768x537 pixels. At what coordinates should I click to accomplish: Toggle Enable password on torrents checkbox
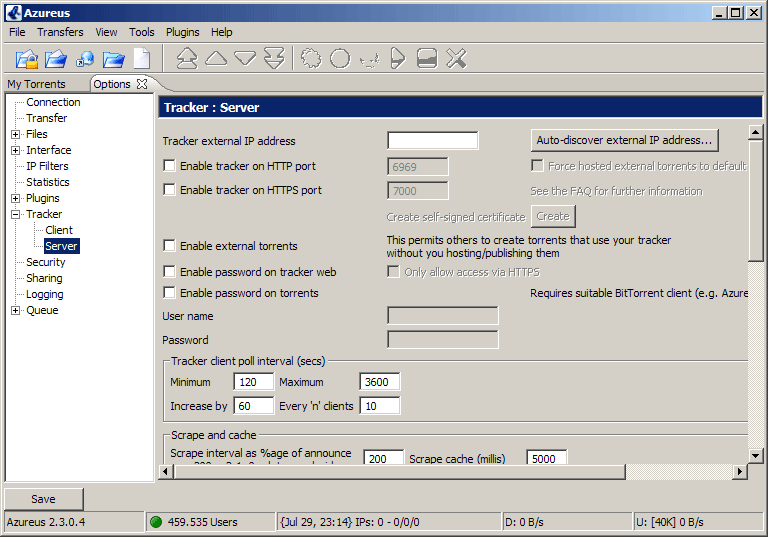click(x=169, y=293)
